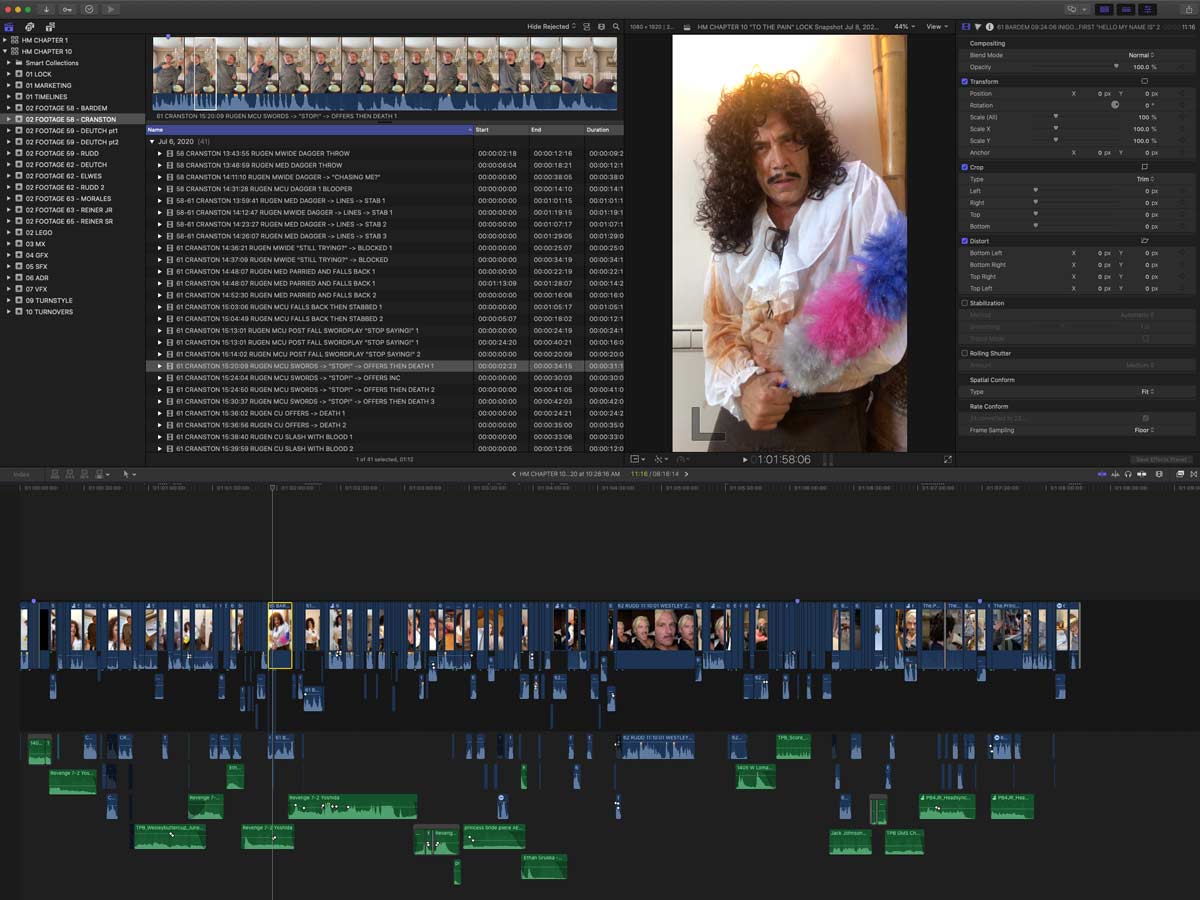This screenshot has width=1200, height=900.
Task: Open Crop Type Trim dropdown
Action: [1147, 179]
